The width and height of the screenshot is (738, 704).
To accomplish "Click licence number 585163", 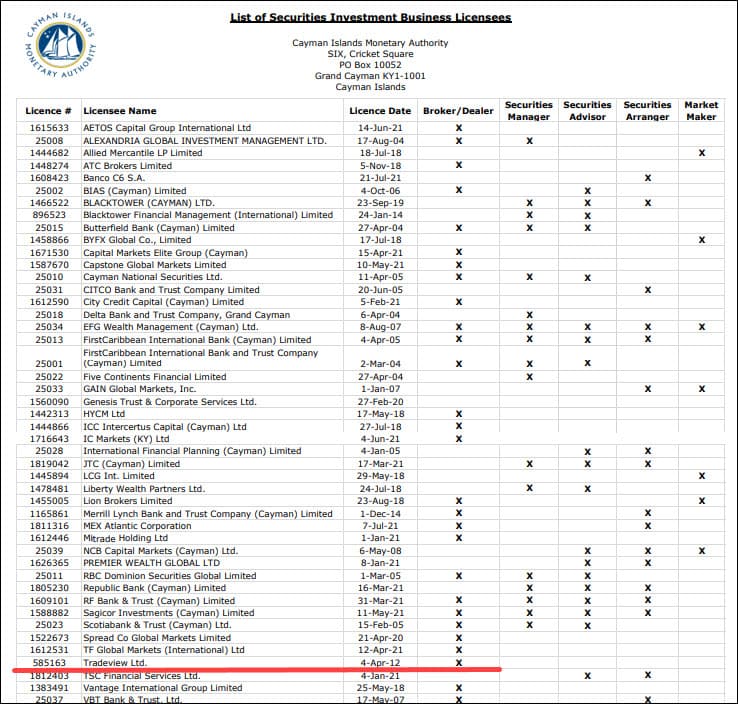I will click(49, 662).
